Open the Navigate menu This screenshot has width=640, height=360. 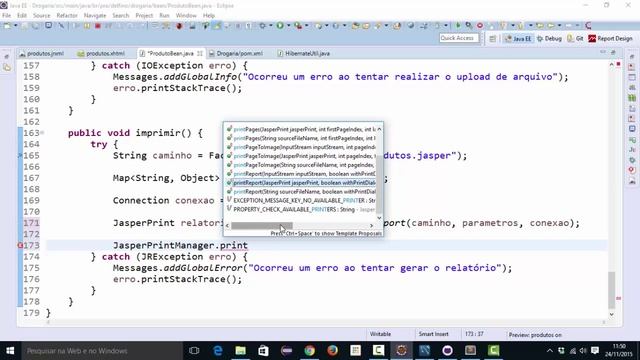(x=95, y=16)
